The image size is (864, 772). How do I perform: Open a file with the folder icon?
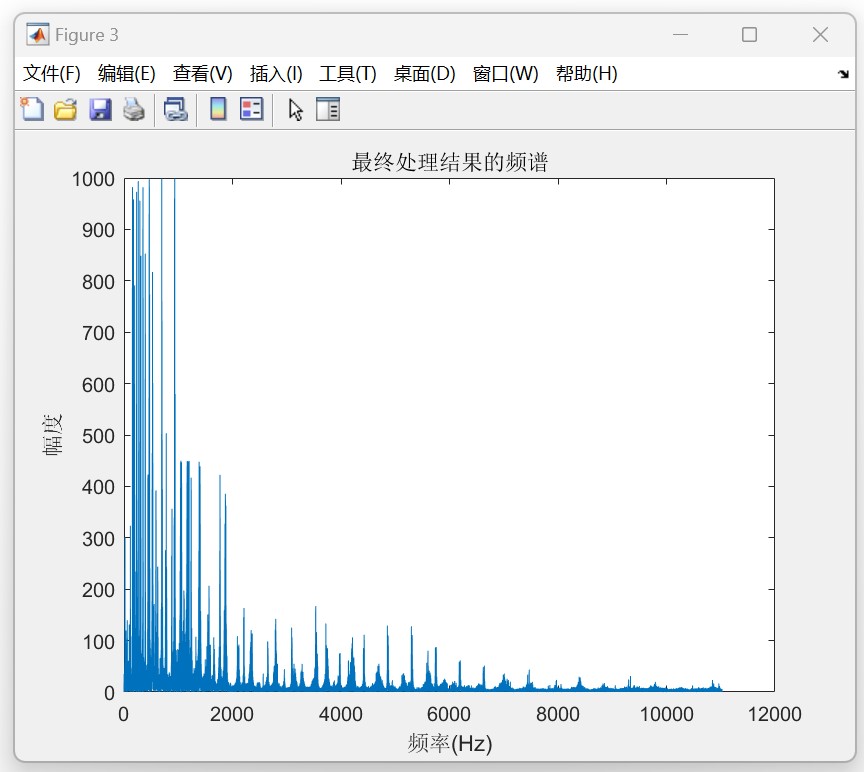[66, 109]
